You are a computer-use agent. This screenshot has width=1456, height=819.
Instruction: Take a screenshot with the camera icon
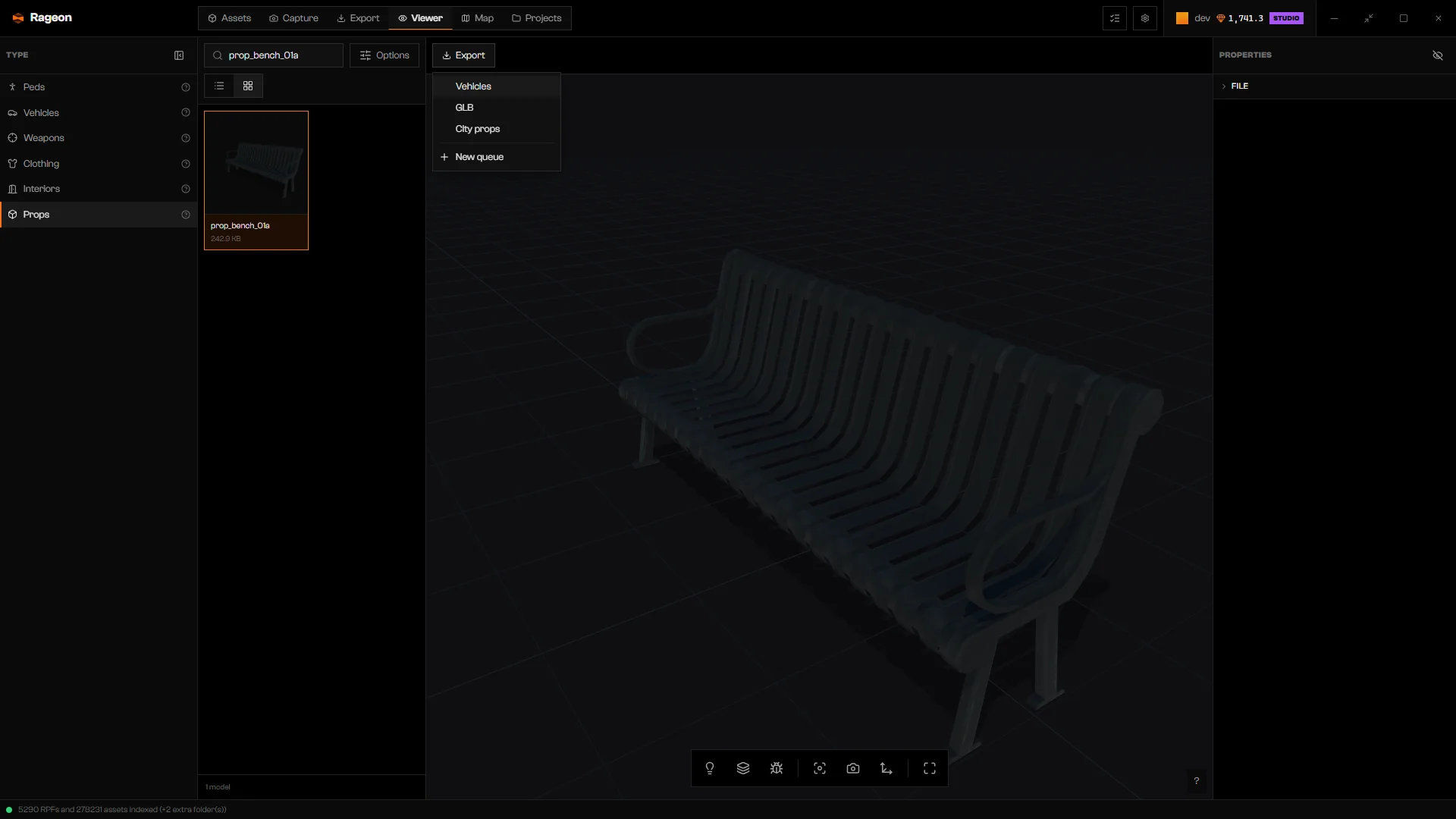click(x=853, y=768)
